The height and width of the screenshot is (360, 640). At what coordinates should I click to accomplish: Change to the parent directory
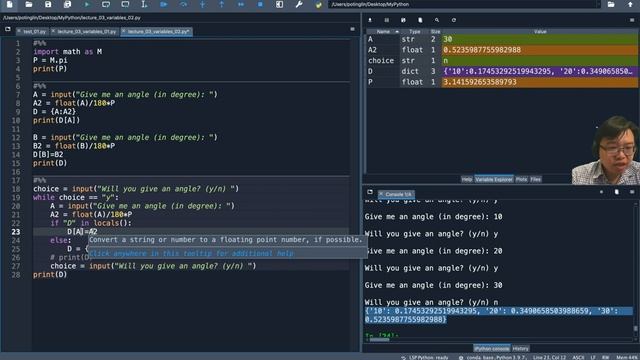click(630, 4)
